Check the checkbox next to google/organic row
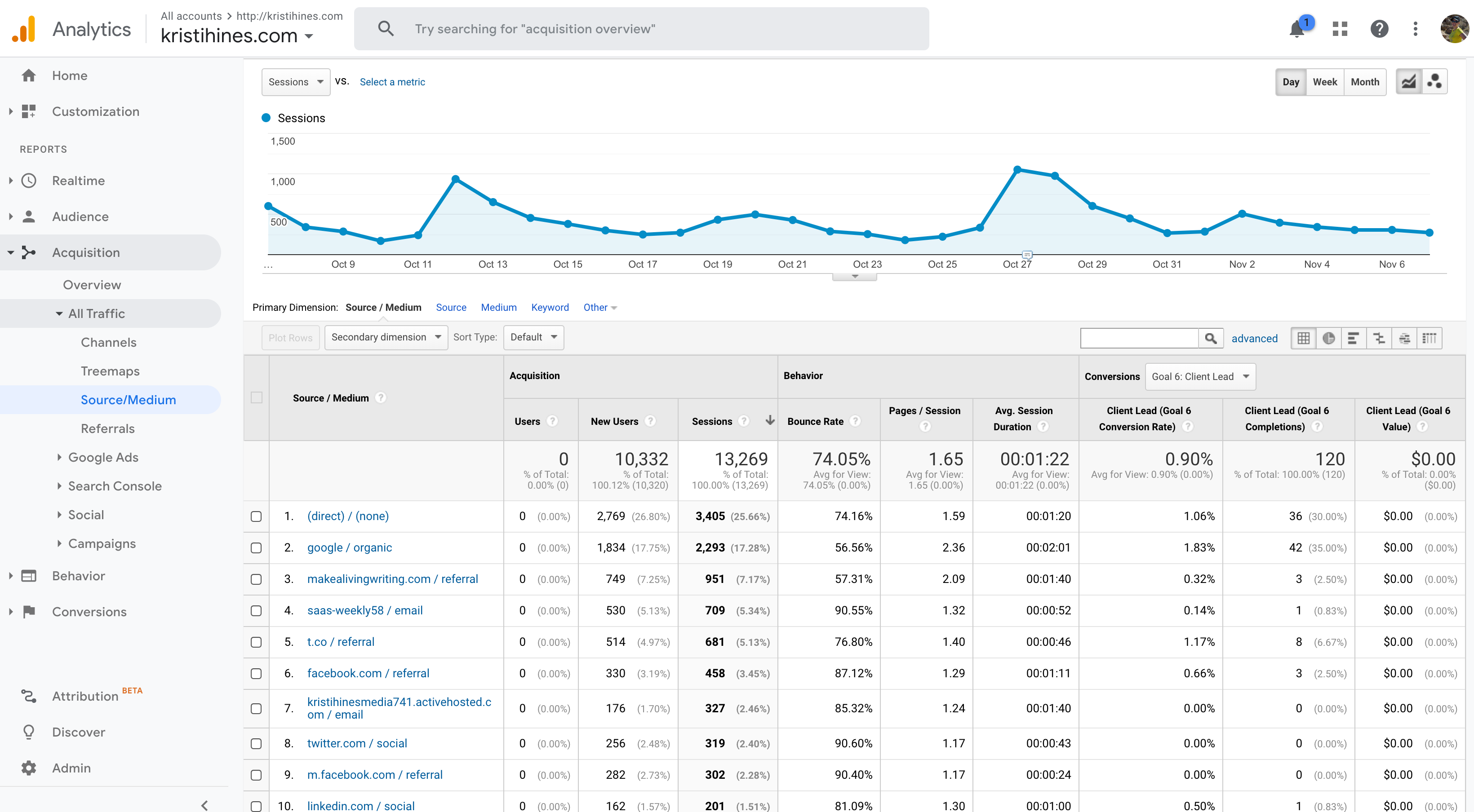 coord(257,547)
